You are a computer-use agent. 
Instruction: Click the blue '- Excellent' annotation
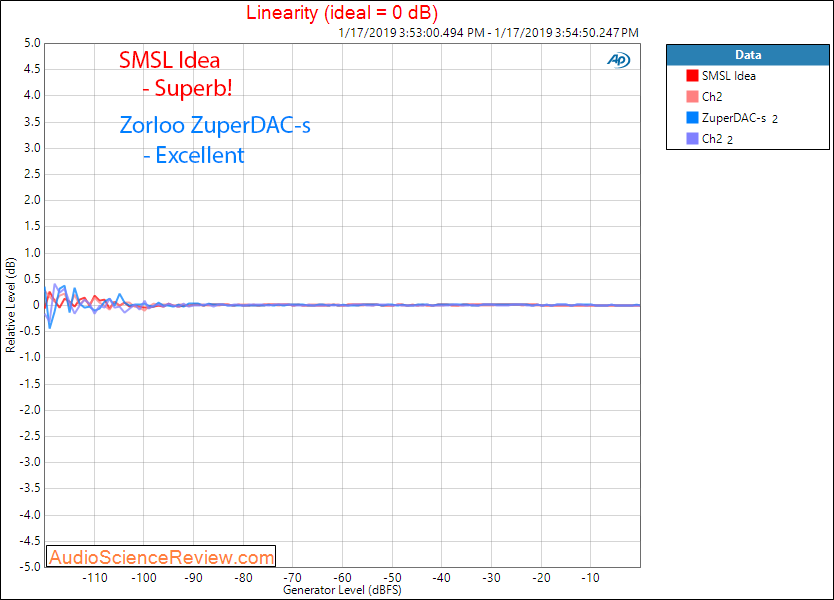pos(194,155)
